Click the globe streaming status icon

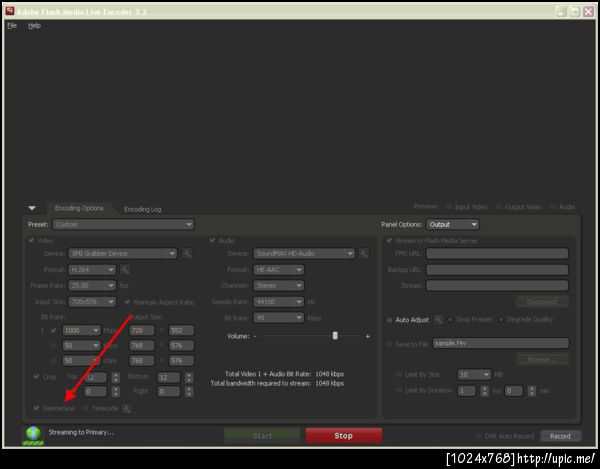pyautogui.click(x=33, y=435)
